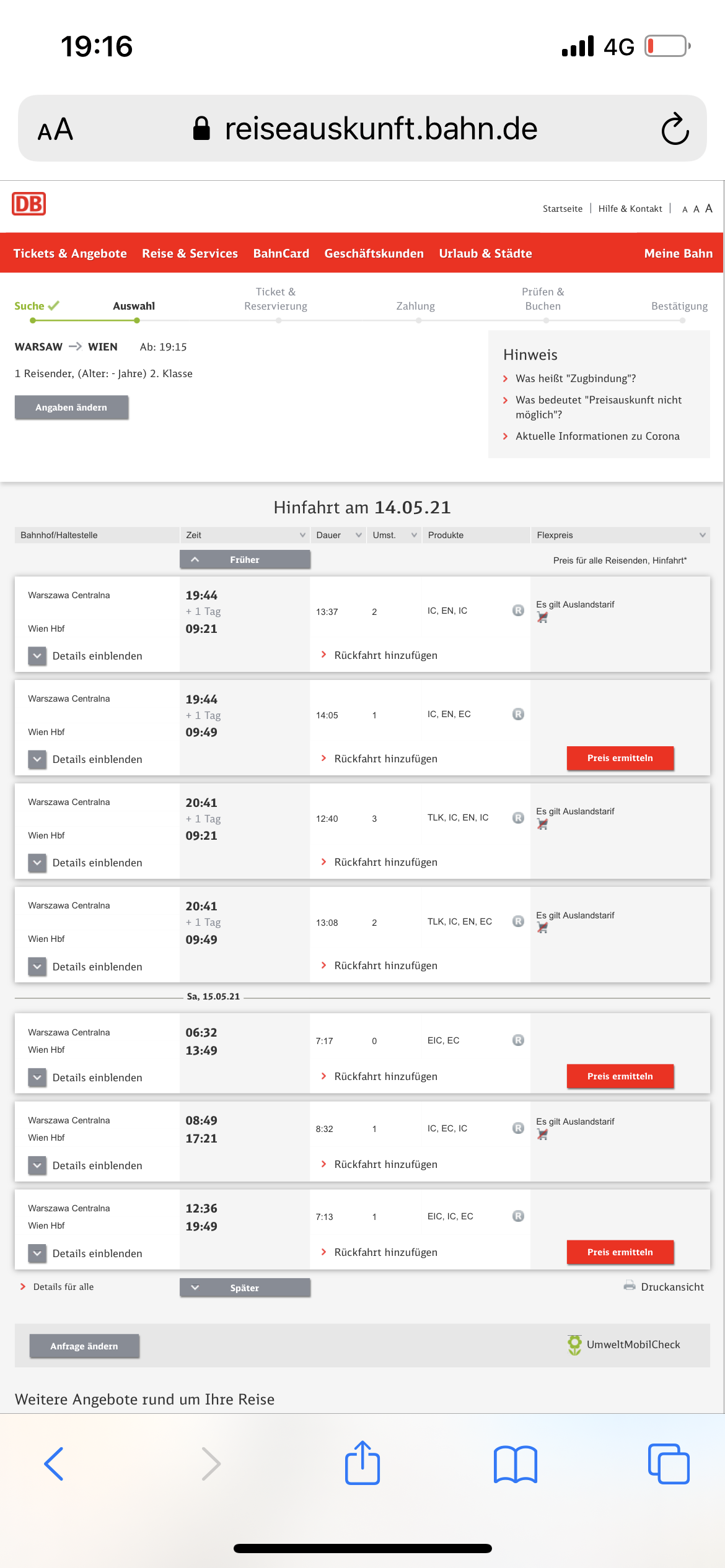725x1568 pixels.
Task: Open Safari bookmarks
Action: tap(515, 1465)
